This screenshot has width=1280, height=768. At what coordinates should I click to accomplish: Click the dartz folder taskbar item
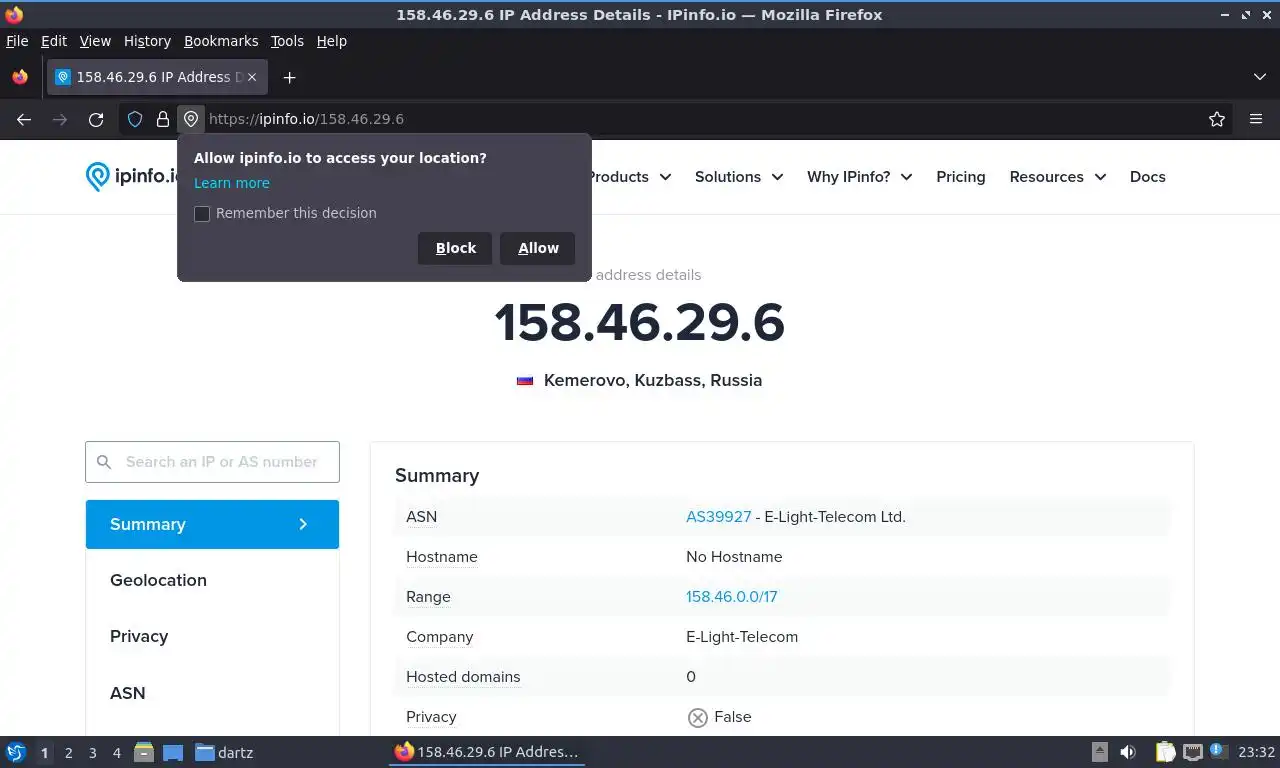[x=224, y=752]
